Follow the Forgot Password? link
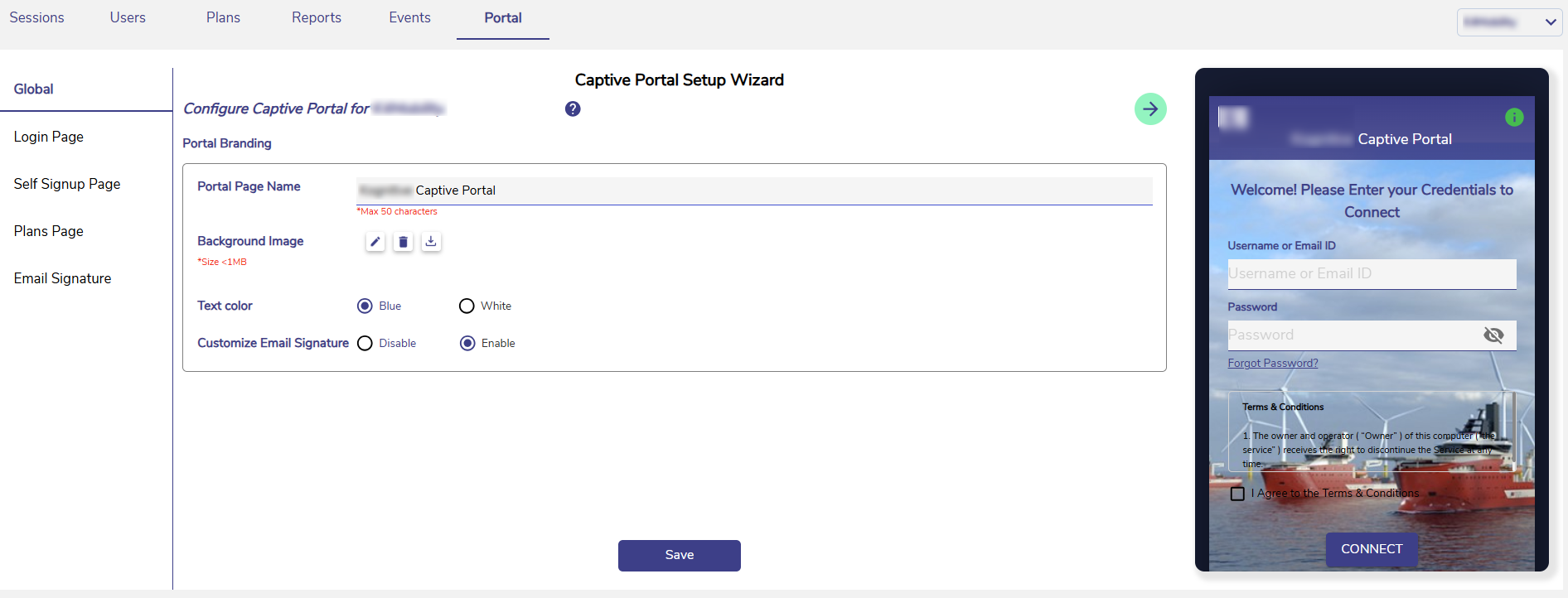This screenshot has height=598, width=1568. coord(1273,363)
